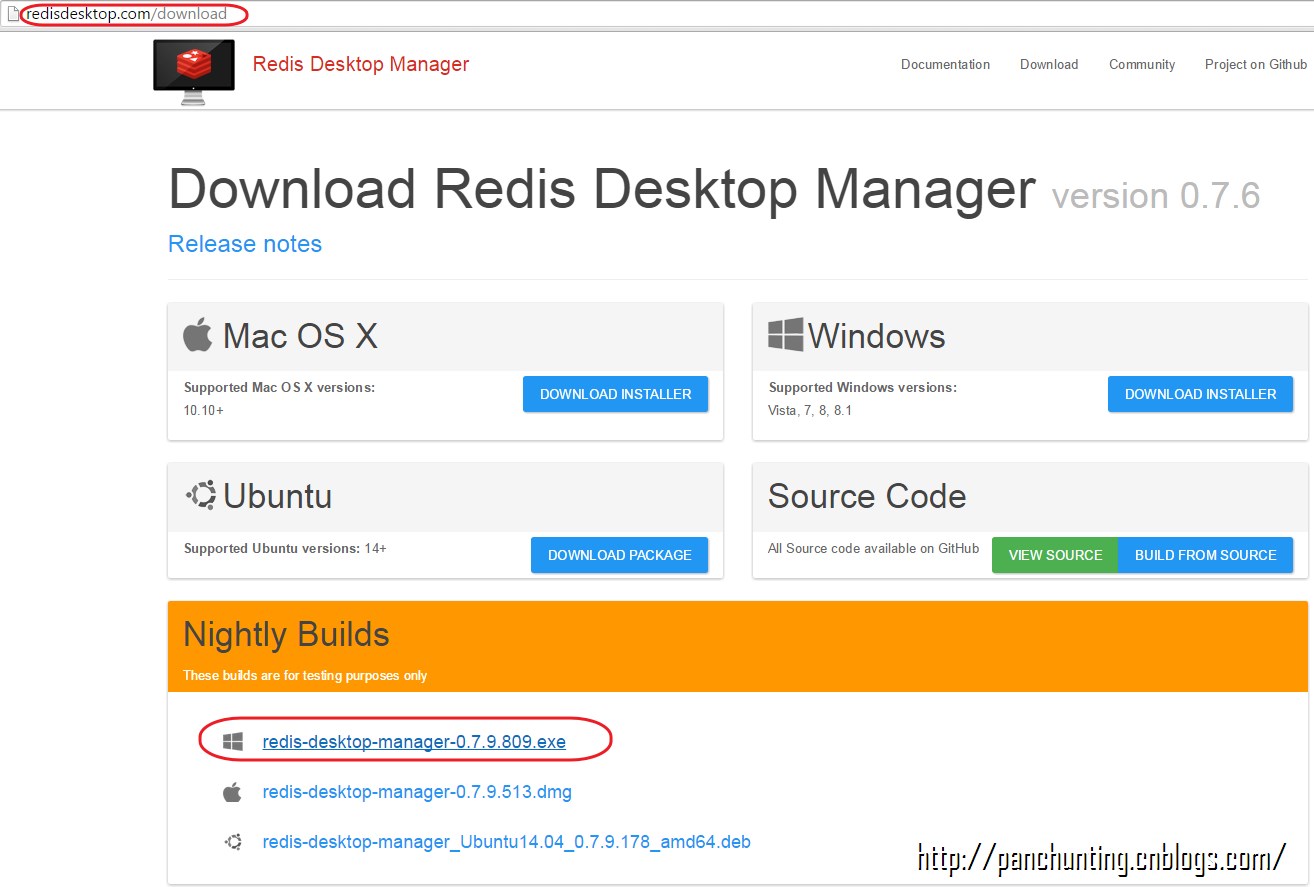Click the Windows logo in Windows card
The height and width of the screenshot is (887, 1314).
[785, 335]
